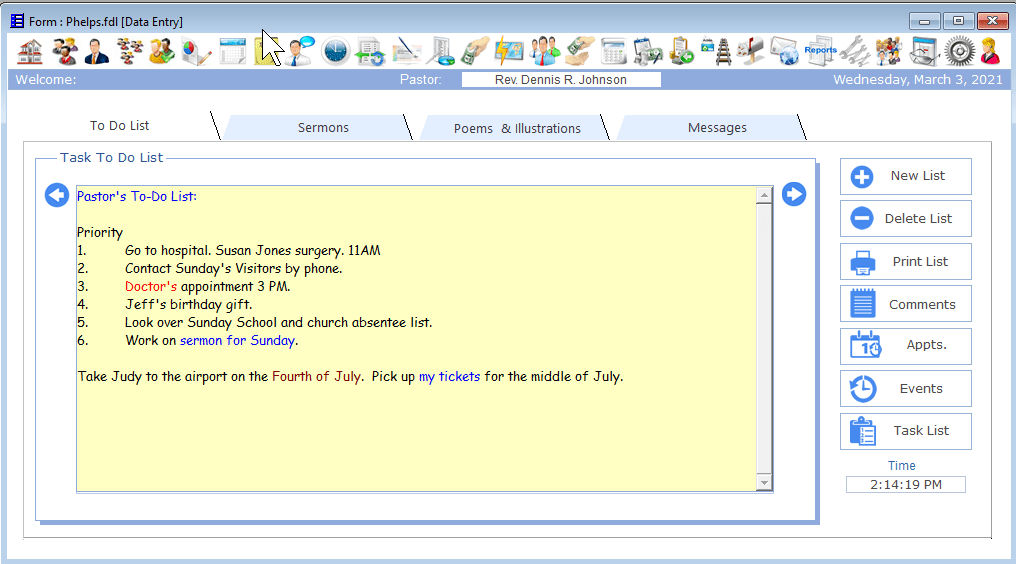The height and width of the screenshot is (564, 1016).
Task: Open the calendar page toolbar icon
Action: pyautogui.click(x=233, y=51)
